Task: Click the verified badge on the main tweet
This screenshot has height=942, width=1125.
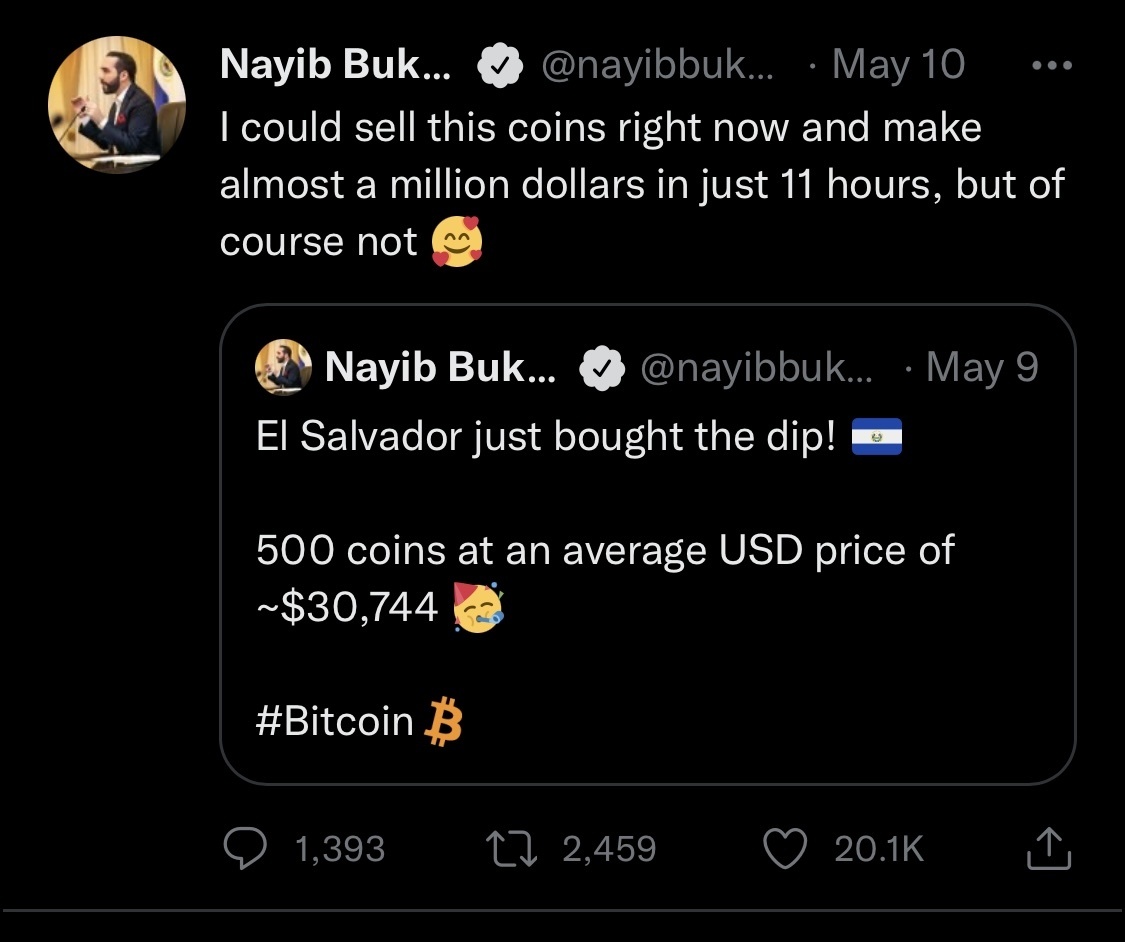Action: coord(499,66)
